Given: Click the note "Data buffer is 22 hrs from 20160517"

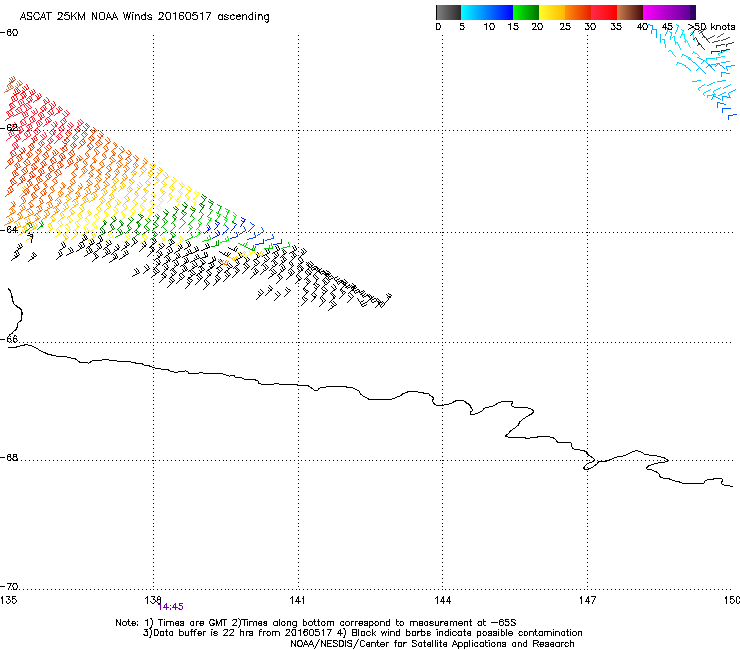Looking at the screenshot, I should coord(237,633).
